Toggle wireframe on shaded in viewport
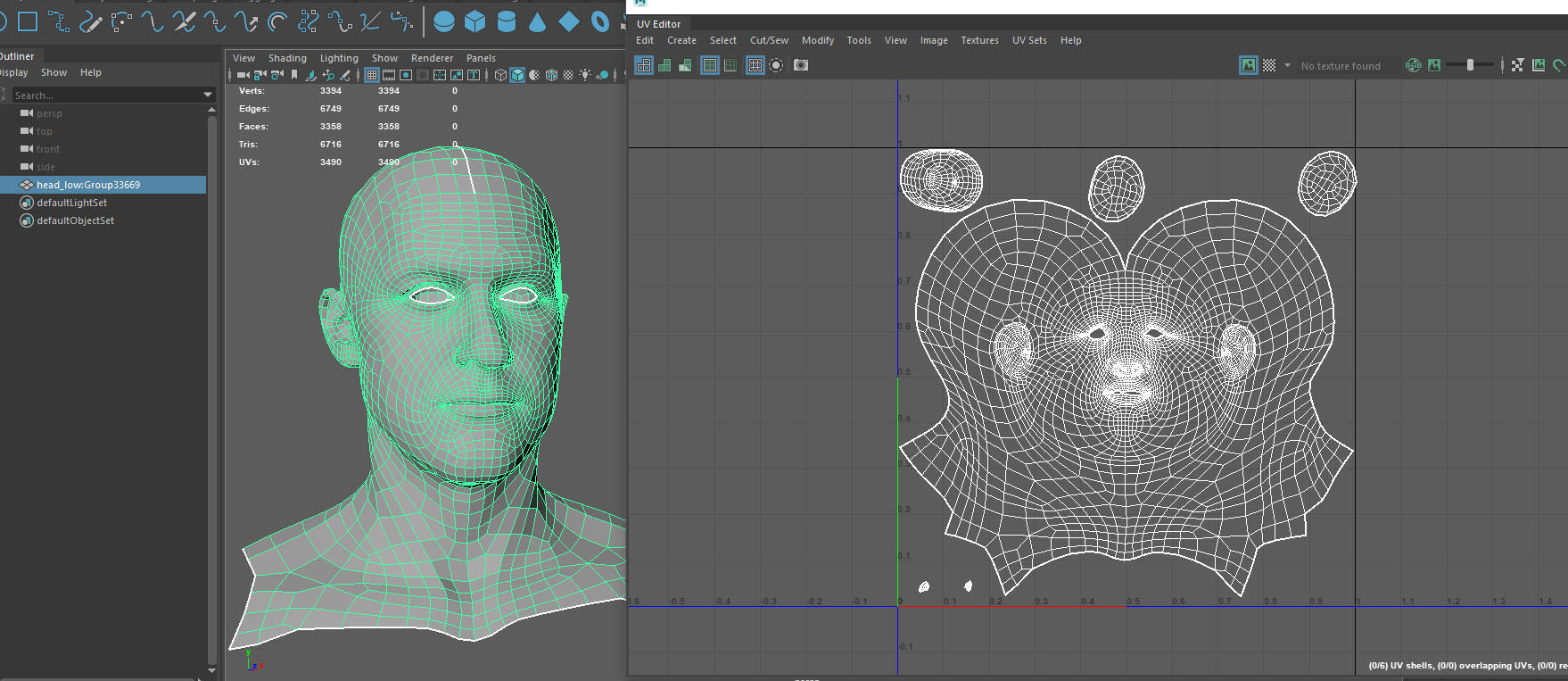Screen dimensions: 1568x681 pos(551,75)
